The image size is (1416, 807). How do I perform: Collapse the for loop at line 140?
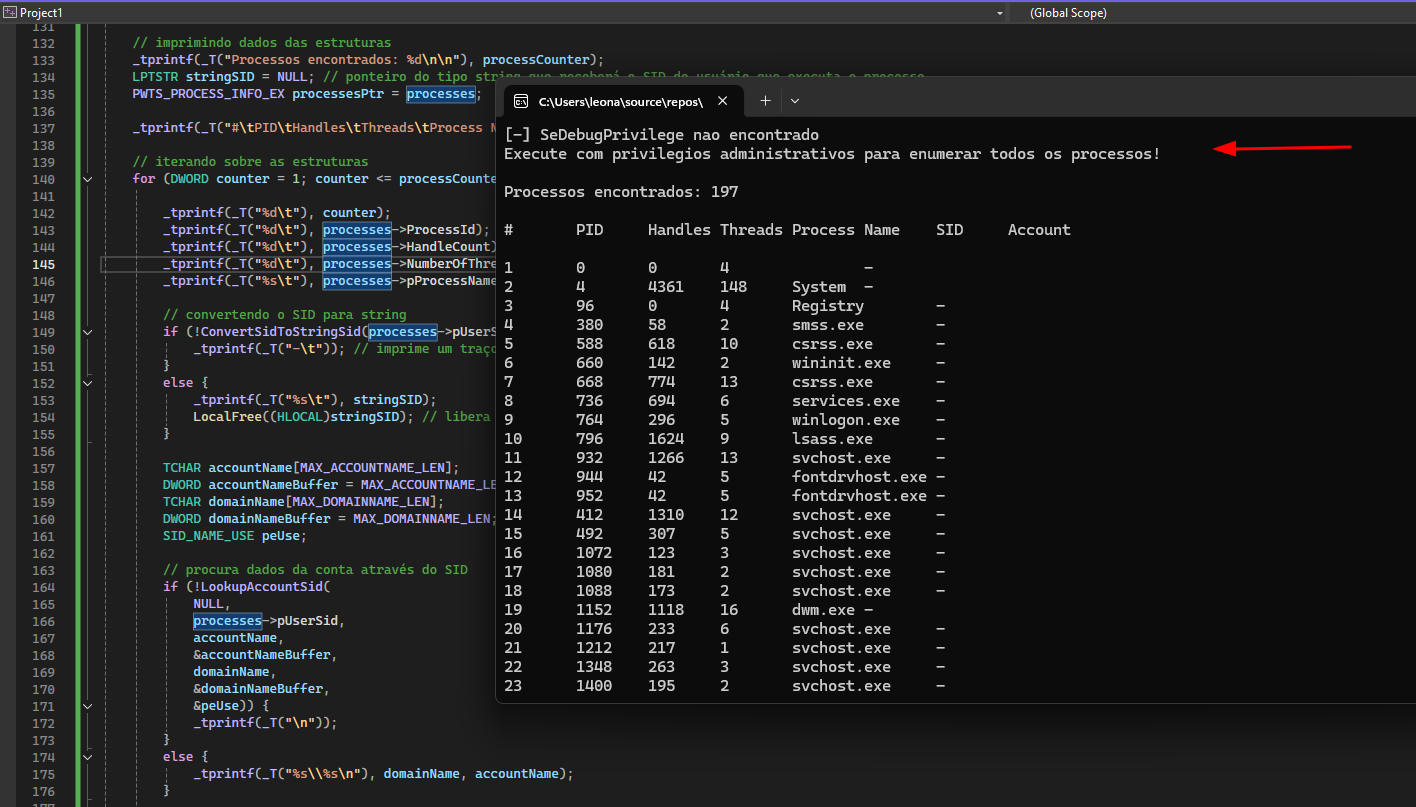coord(88,179)
